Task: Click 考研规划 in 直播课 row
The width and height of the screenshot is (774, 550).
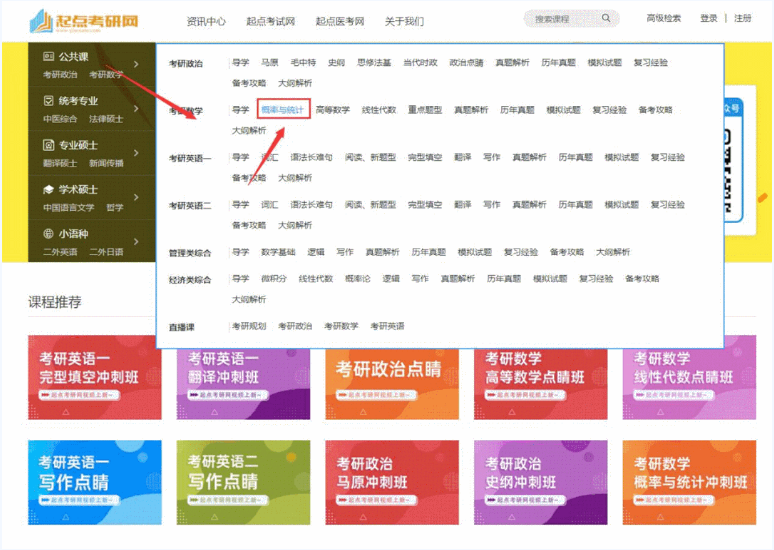Action: tap(249, 326)
